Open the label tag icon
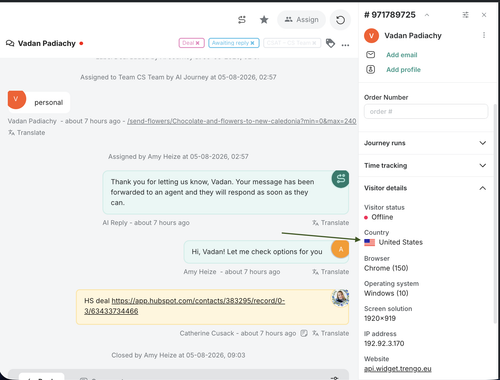Viewport: 500px width, 380px height. tap(330, 43)
